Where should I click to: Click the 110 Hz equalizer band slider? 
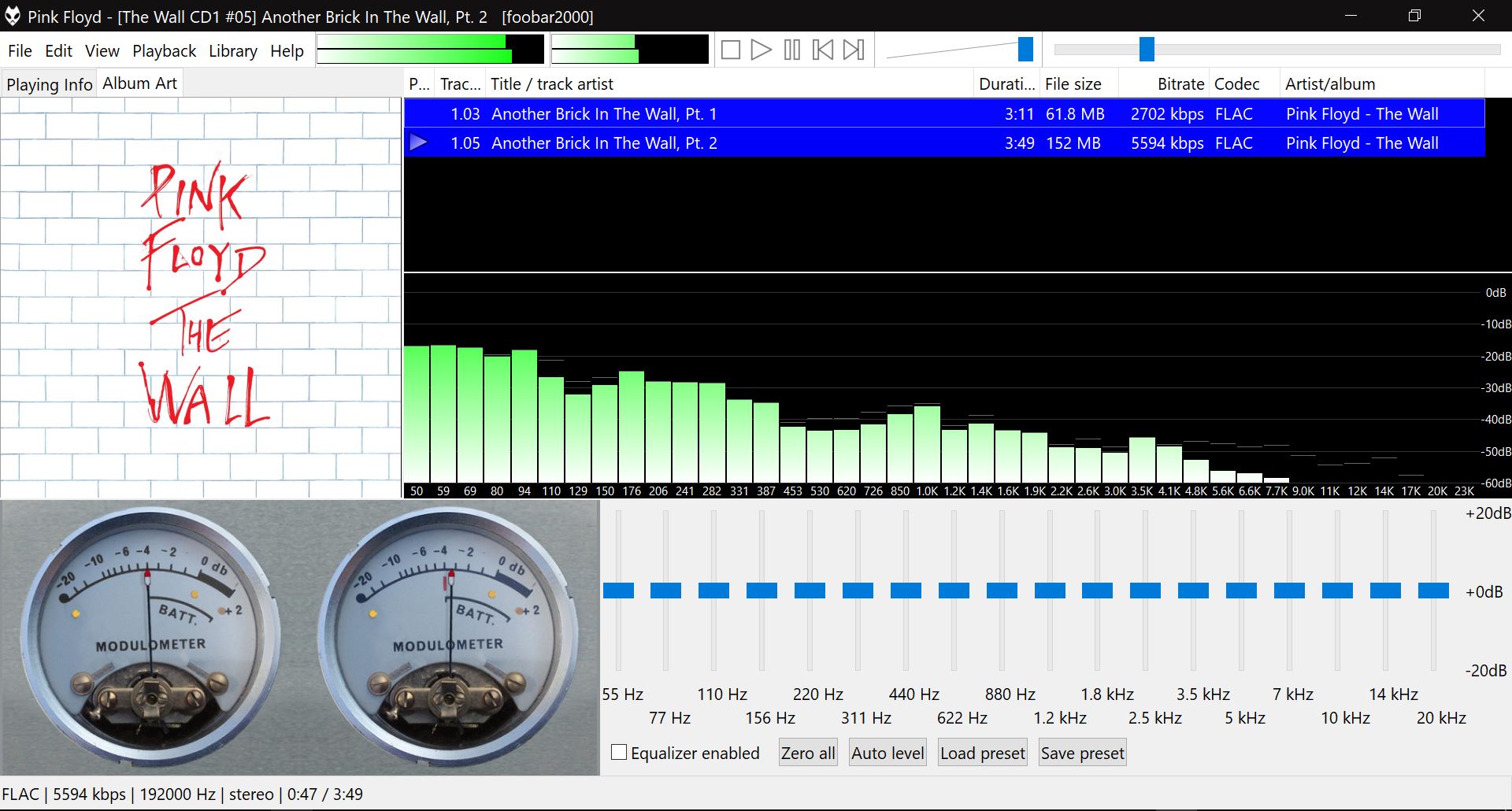(714, 591)
